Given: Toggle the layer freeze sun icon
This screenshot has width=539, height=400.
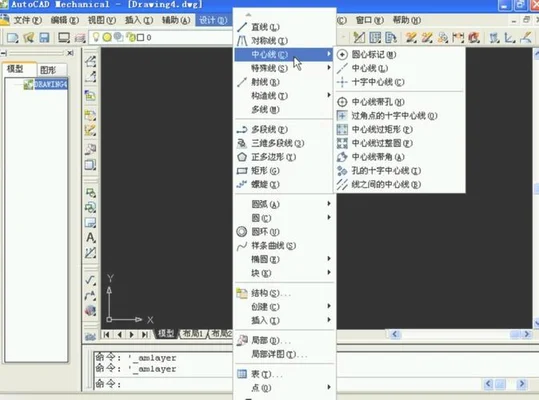Looking at the screenshot, I should 107,37.
